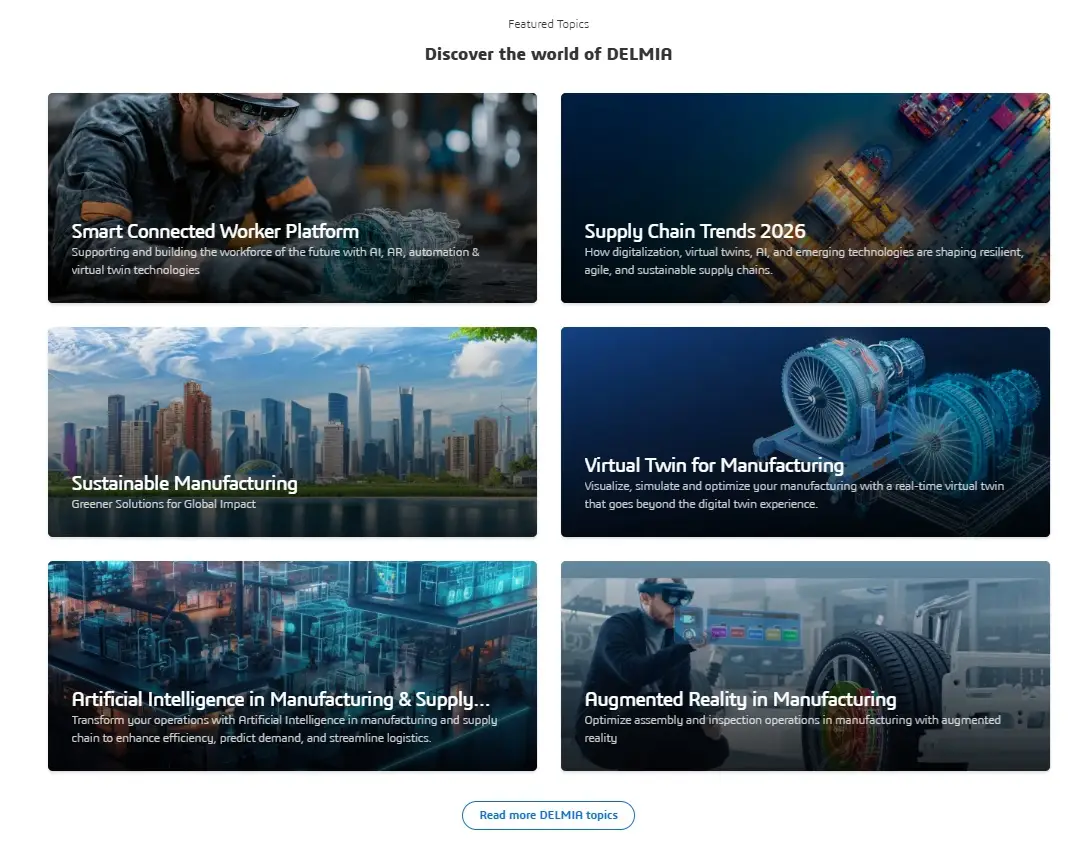Open the Artificial Intelligence in Manufacturing card
This screenshot has width=1090, height=849.
pos(292,666)
